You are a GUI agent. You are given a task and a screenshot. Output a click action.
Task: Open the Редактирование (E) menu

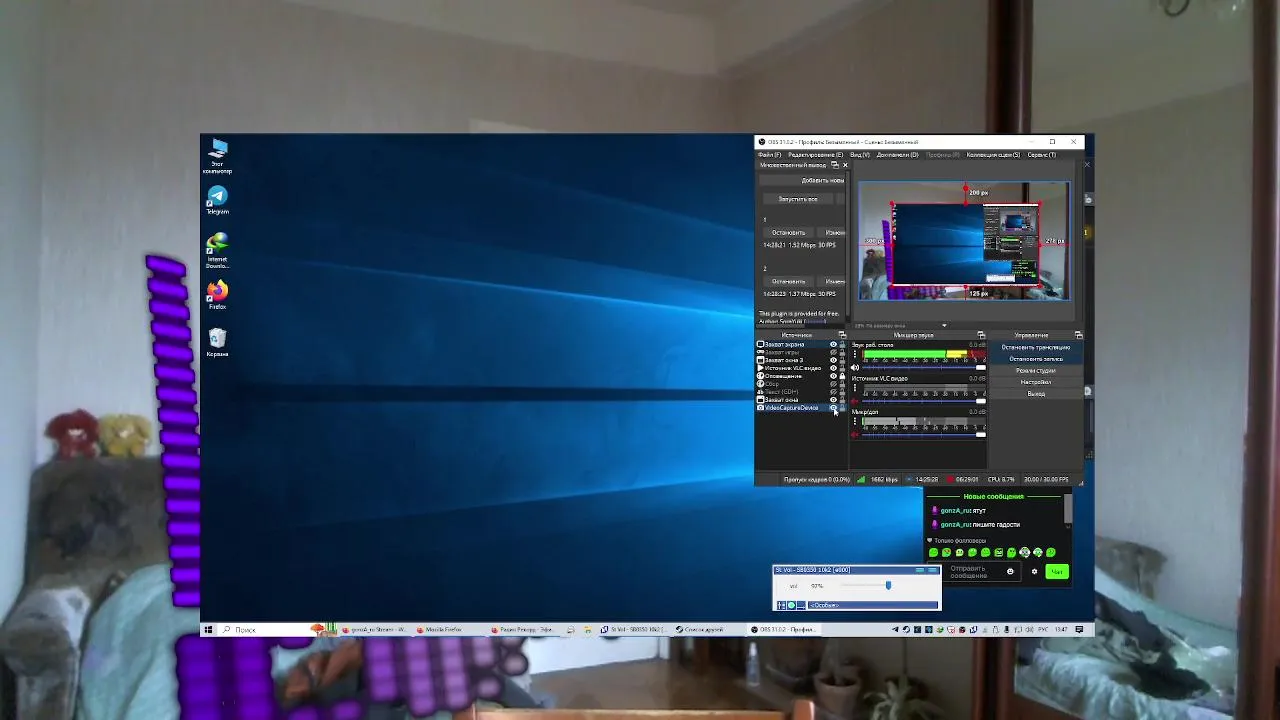(816, 155)
